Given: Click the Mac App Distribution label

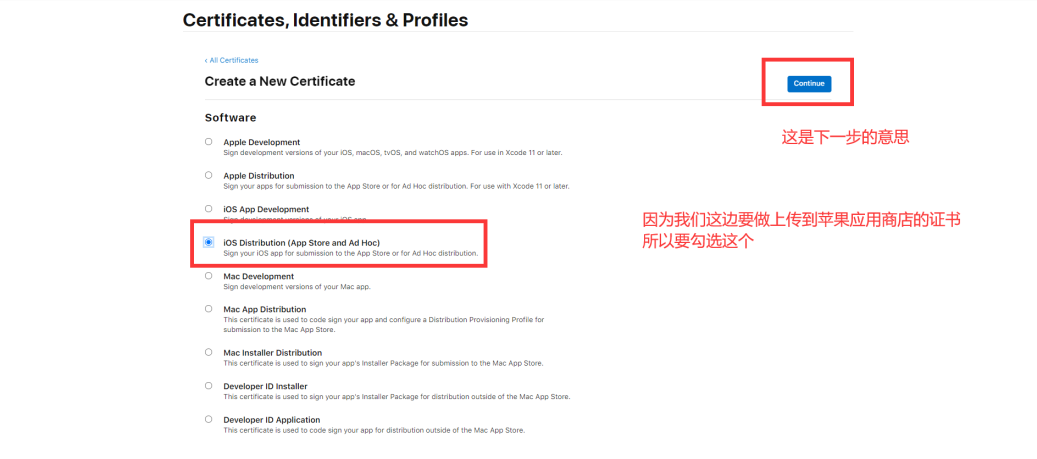Looking at the screenshot, I should pyautogui.click(x=265, y=309).
